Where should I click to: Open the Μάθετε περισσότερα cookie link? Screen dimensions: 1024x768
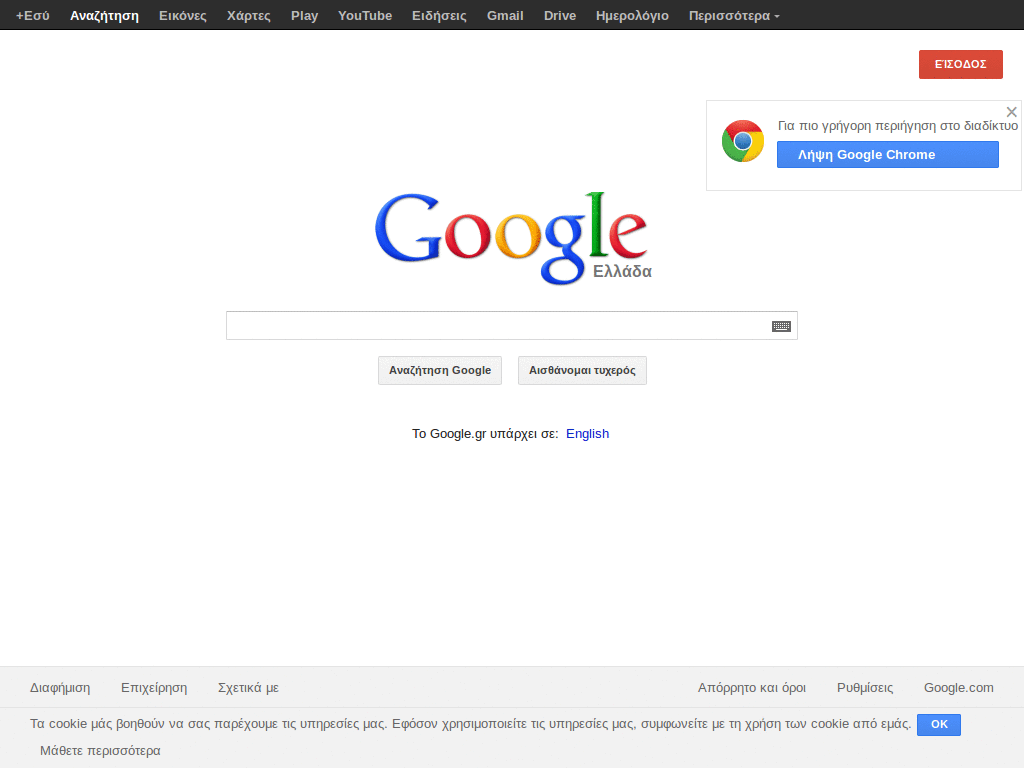(101, 750)
